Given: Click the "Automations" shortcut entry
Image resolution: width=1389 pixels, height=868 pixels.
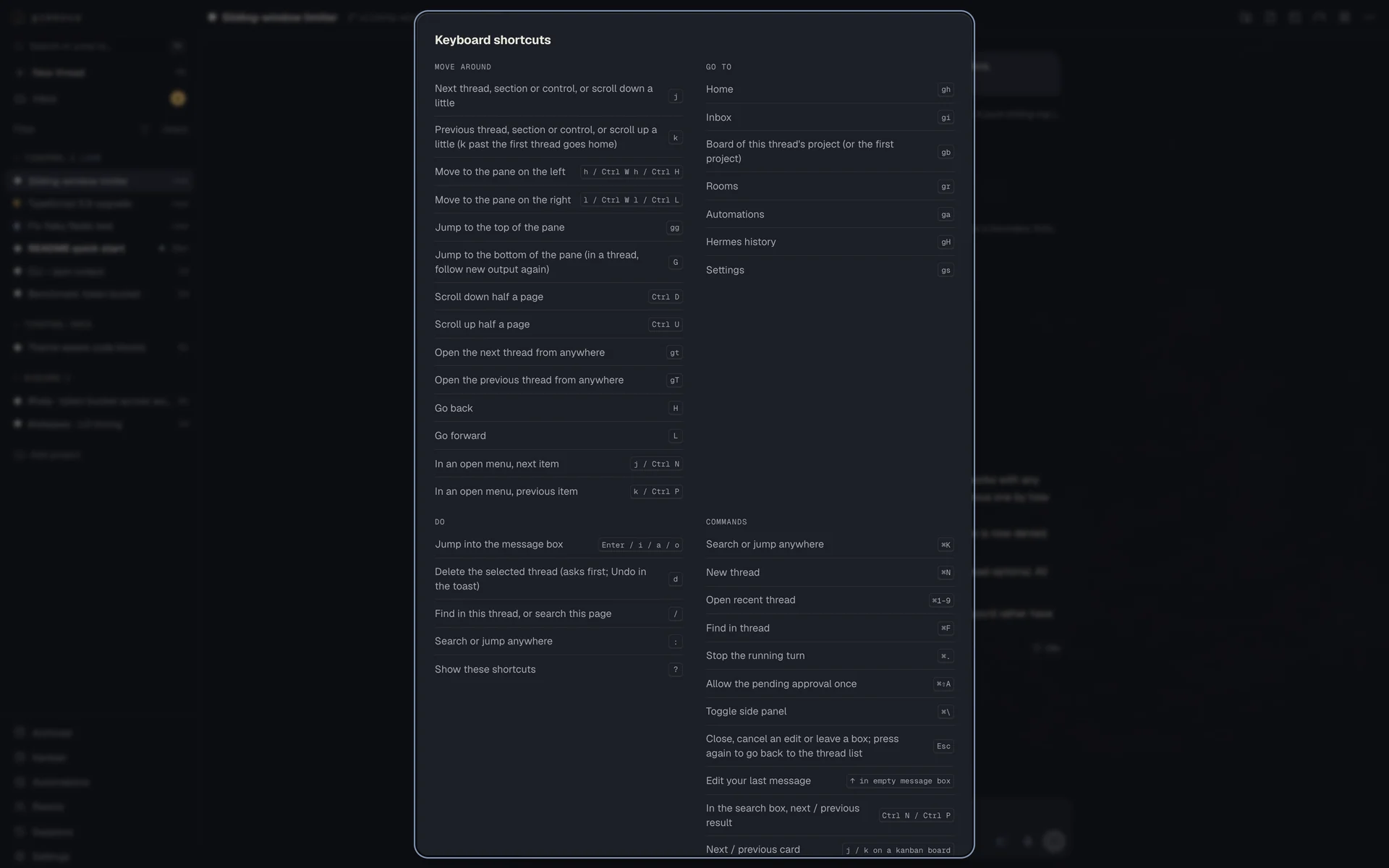Looking at the screenshot, I should coord(830,215).
